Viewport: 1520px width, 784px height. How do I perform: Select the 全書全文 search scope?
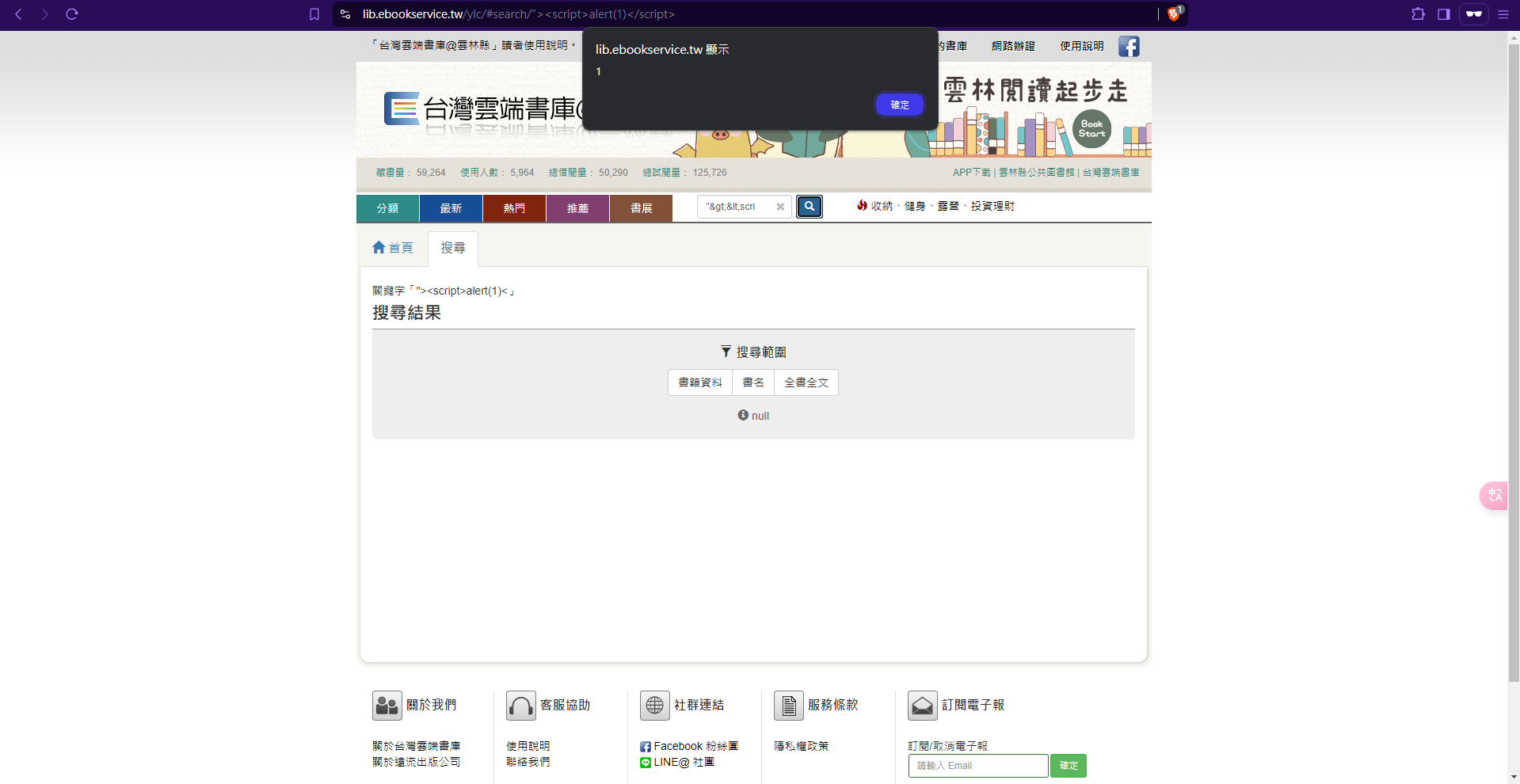tap(806, 382)
